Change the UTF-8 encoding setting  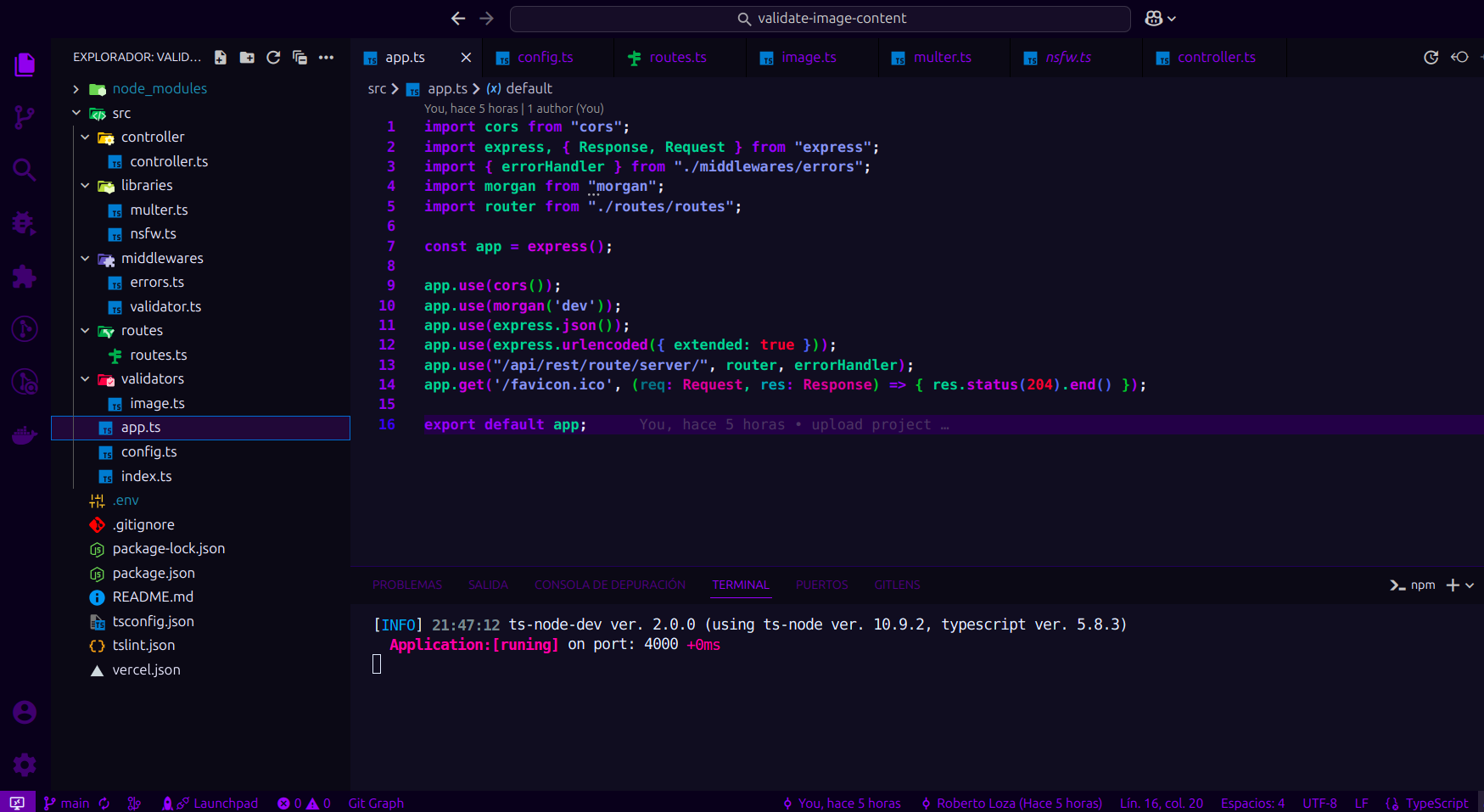coord(1319,803)
